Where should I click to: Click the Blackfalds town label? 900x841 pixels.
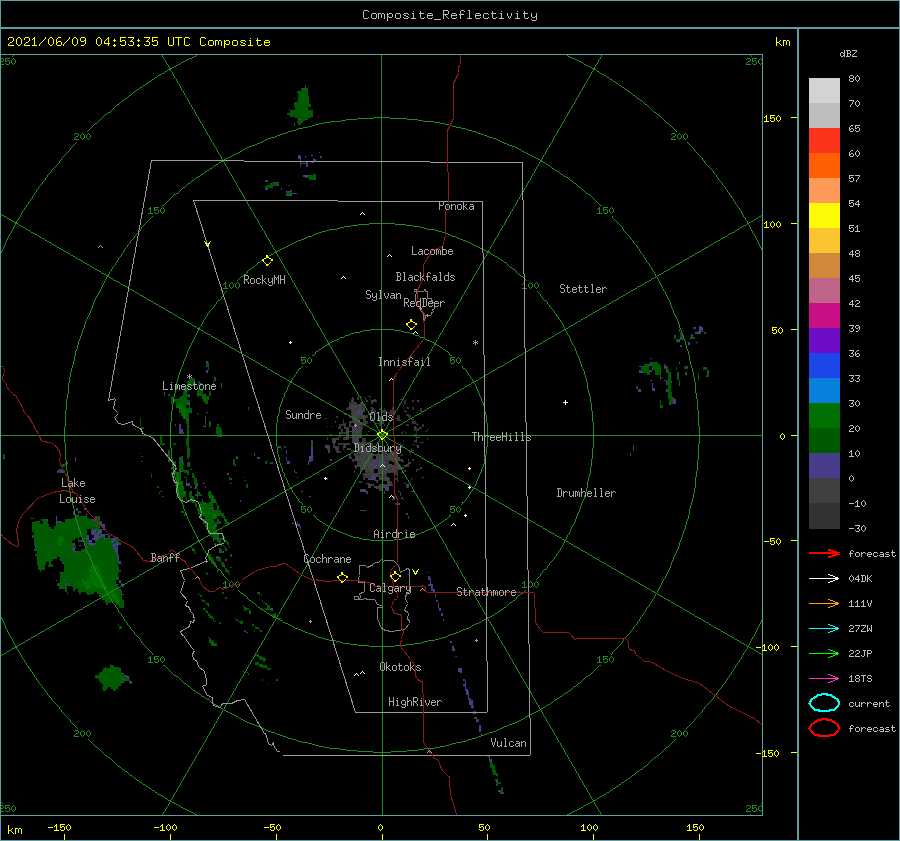click(425, 277)
